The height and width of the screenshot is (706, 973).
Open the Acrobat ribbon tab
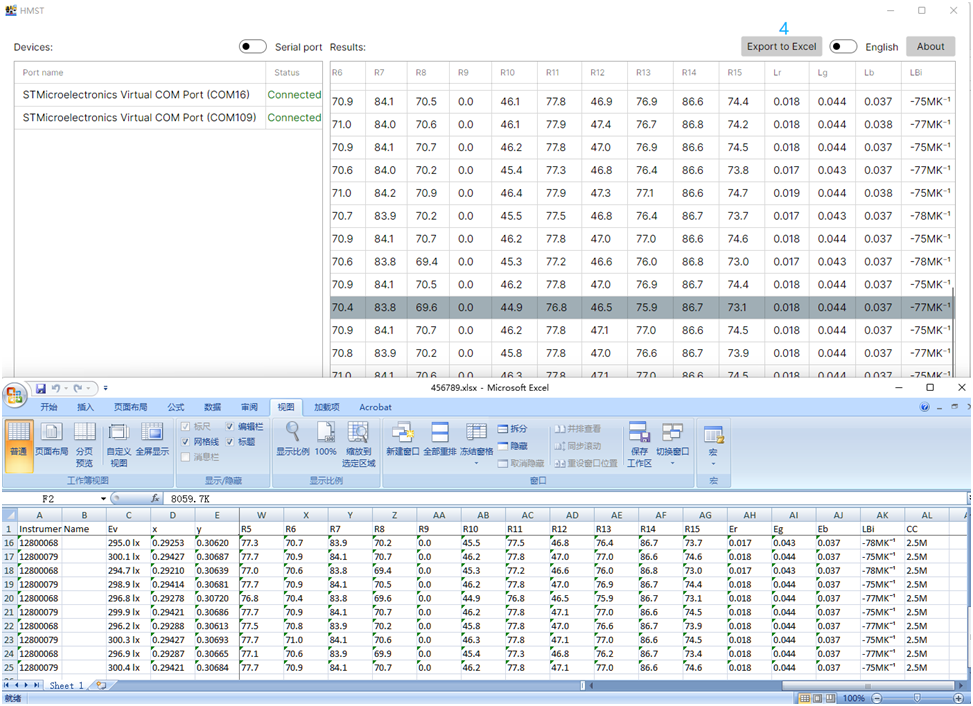(x=375, y=407)
